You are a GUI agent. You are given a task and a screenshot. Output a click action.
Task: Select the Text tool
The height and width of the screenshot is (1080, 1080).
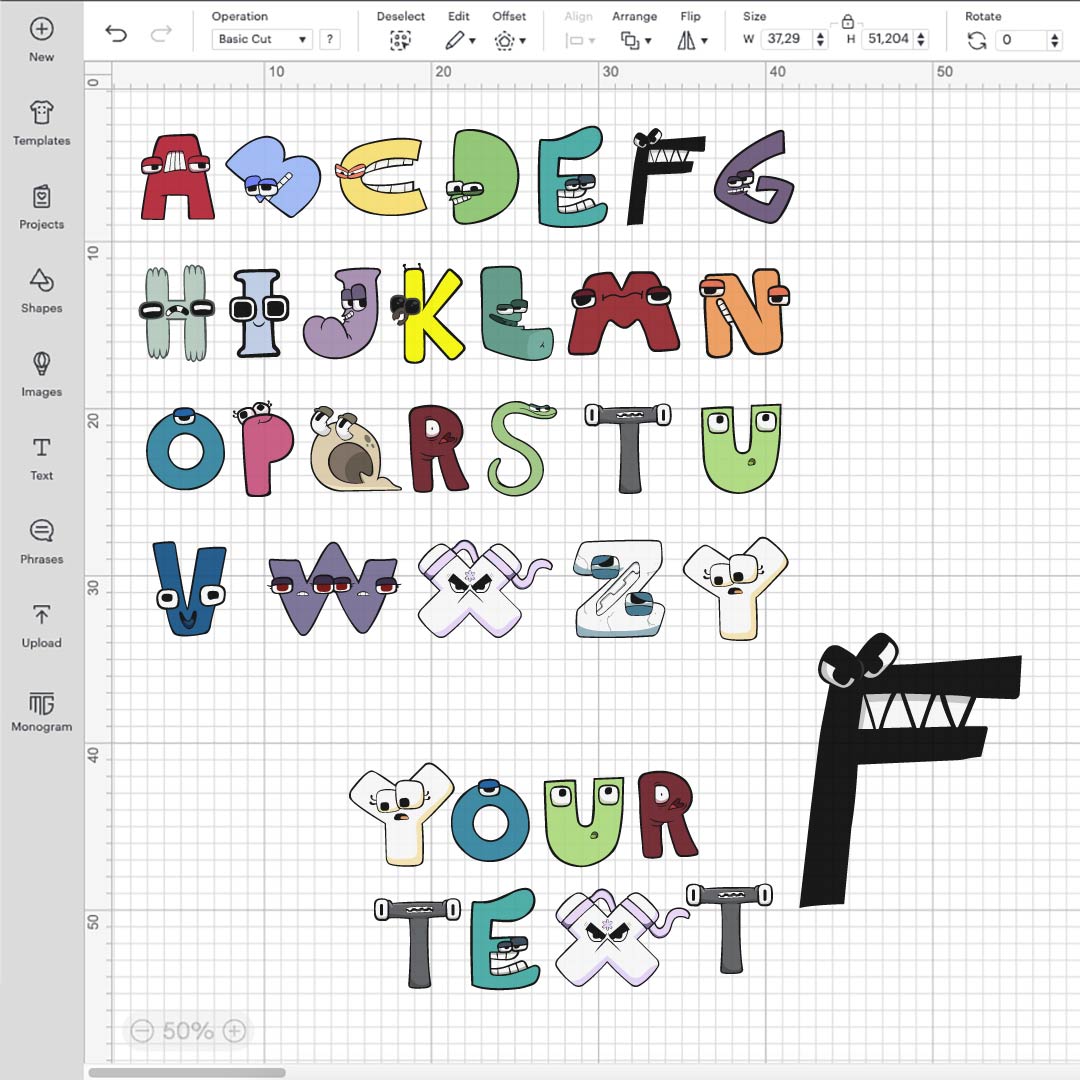point(41,447)
